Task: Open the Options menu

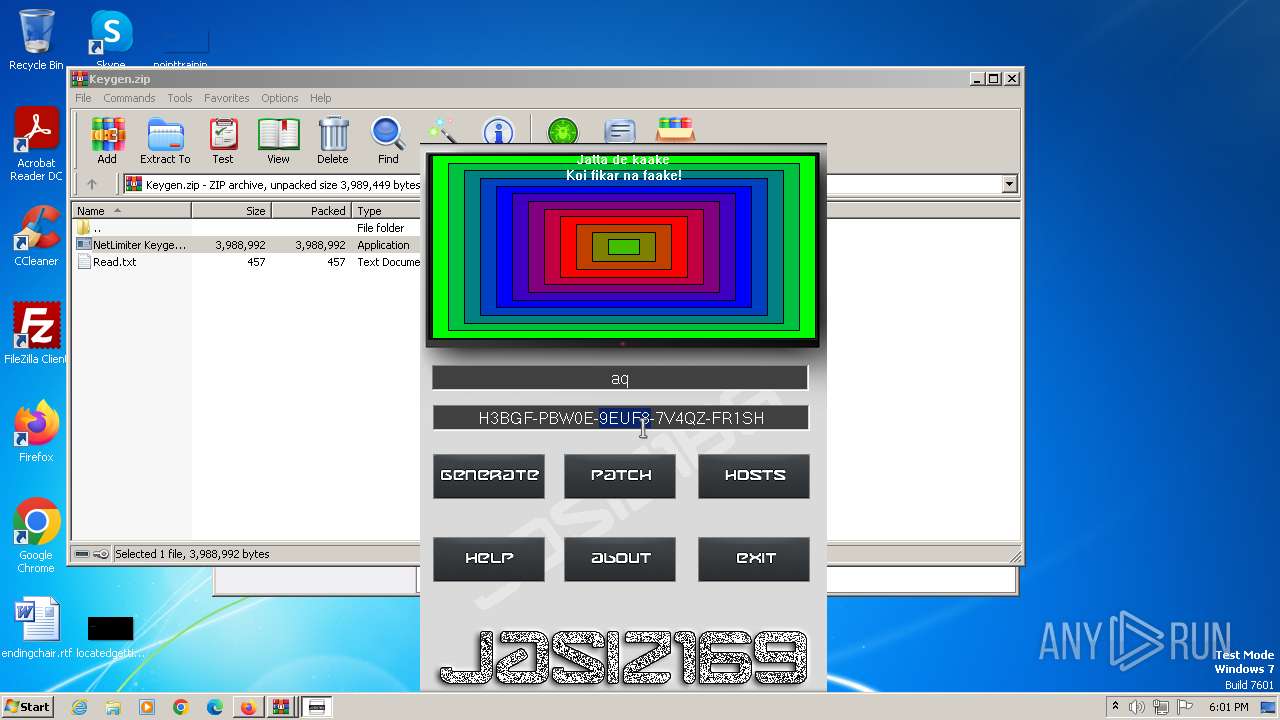Action: tap(280, 98)
